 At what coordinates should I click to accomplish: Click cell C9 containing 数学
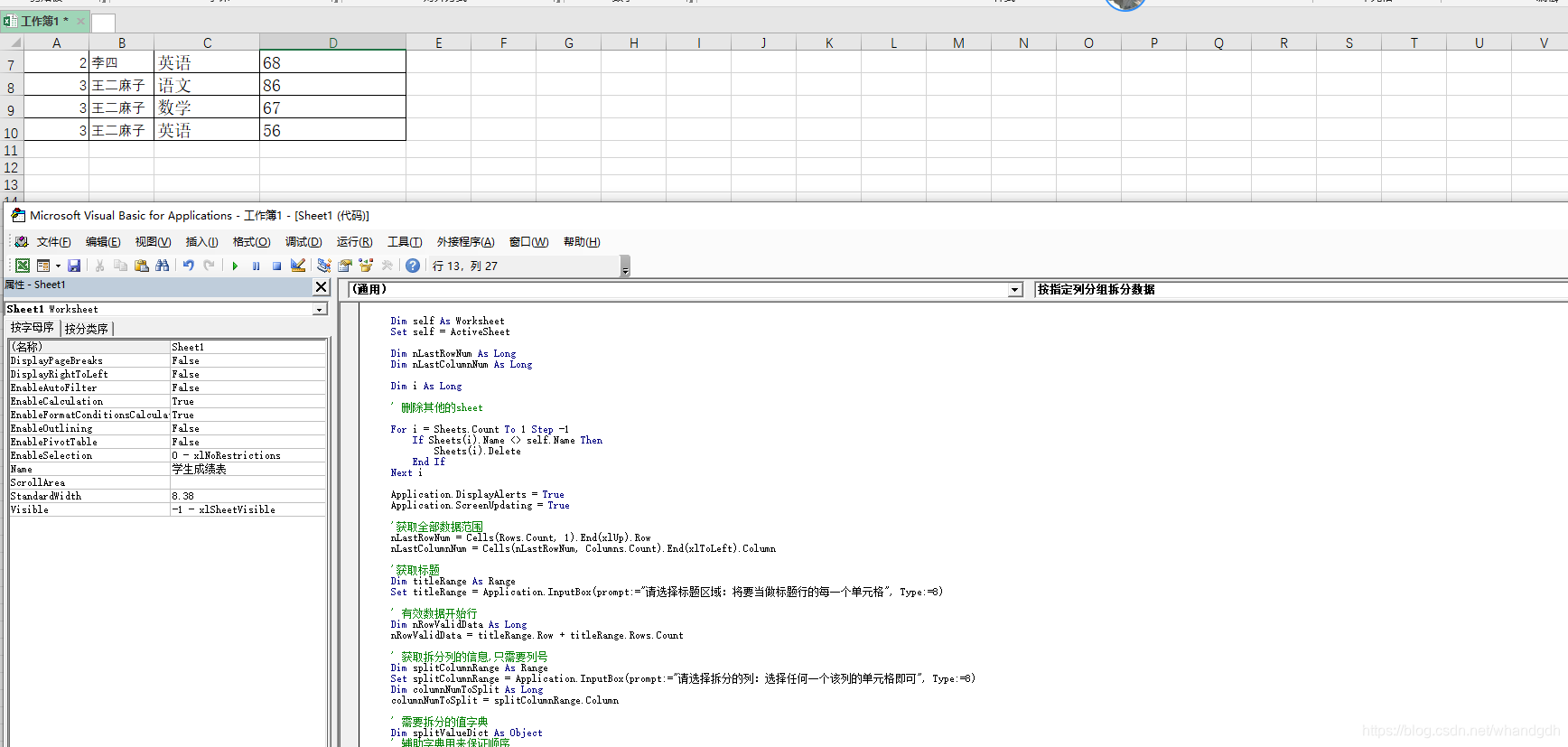click(x=207, y=107)
